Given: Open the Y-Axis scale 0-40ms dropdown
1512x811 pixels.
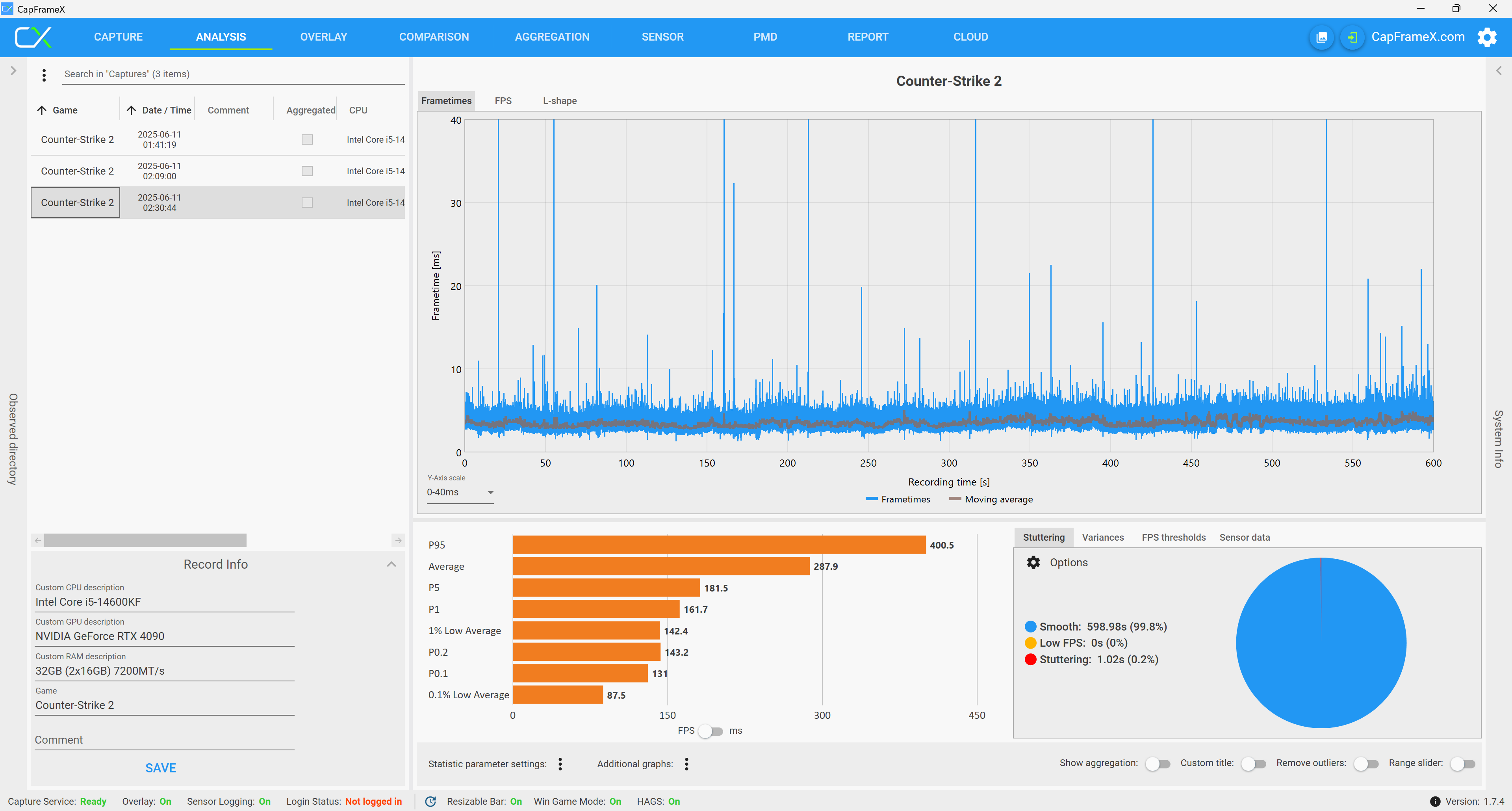Looking at the screenshot, I should point(460,492).
